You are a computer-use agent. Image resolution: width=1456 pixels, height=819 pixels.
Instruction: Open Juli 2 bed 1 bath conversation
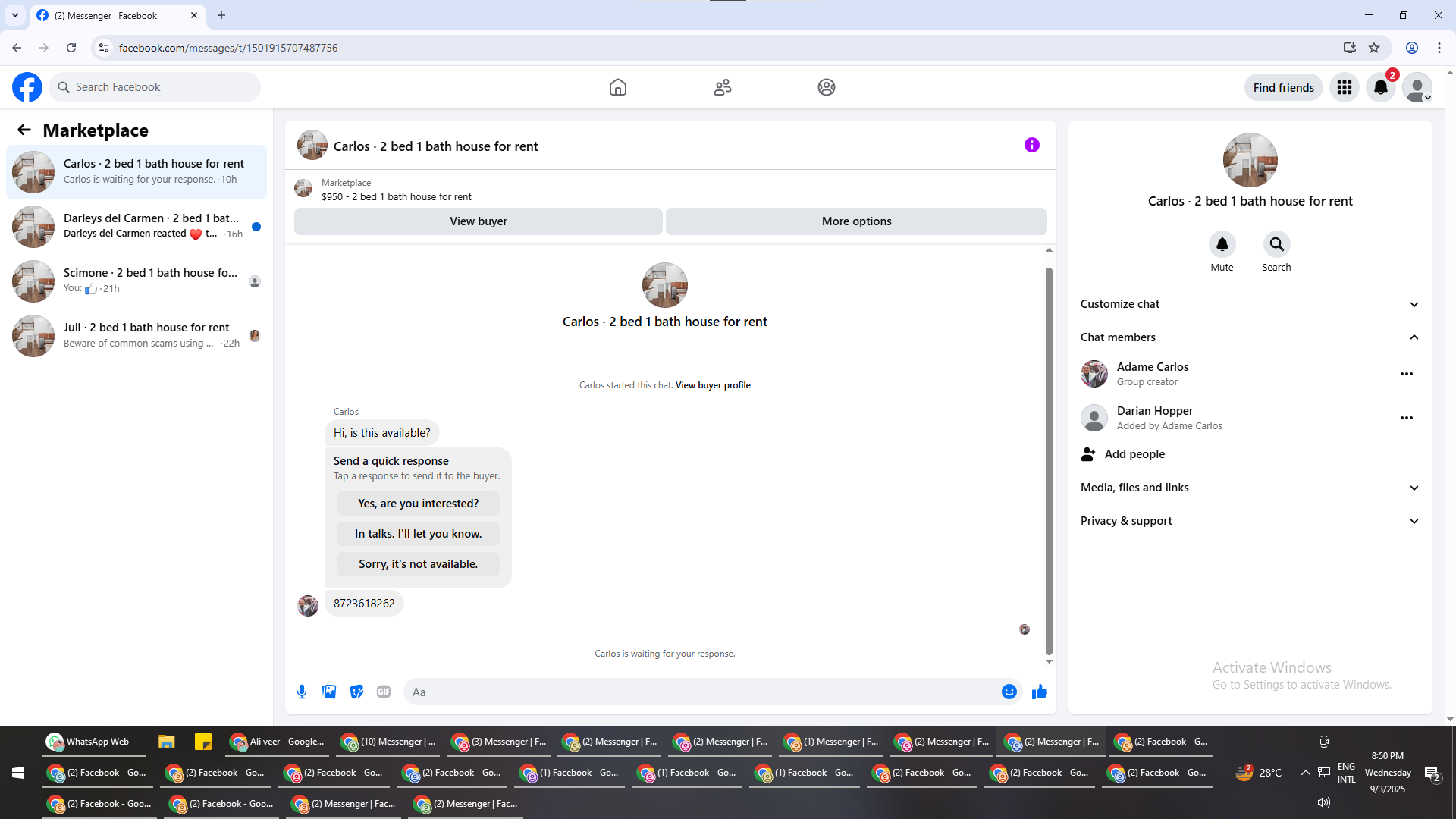click(136, 336)
